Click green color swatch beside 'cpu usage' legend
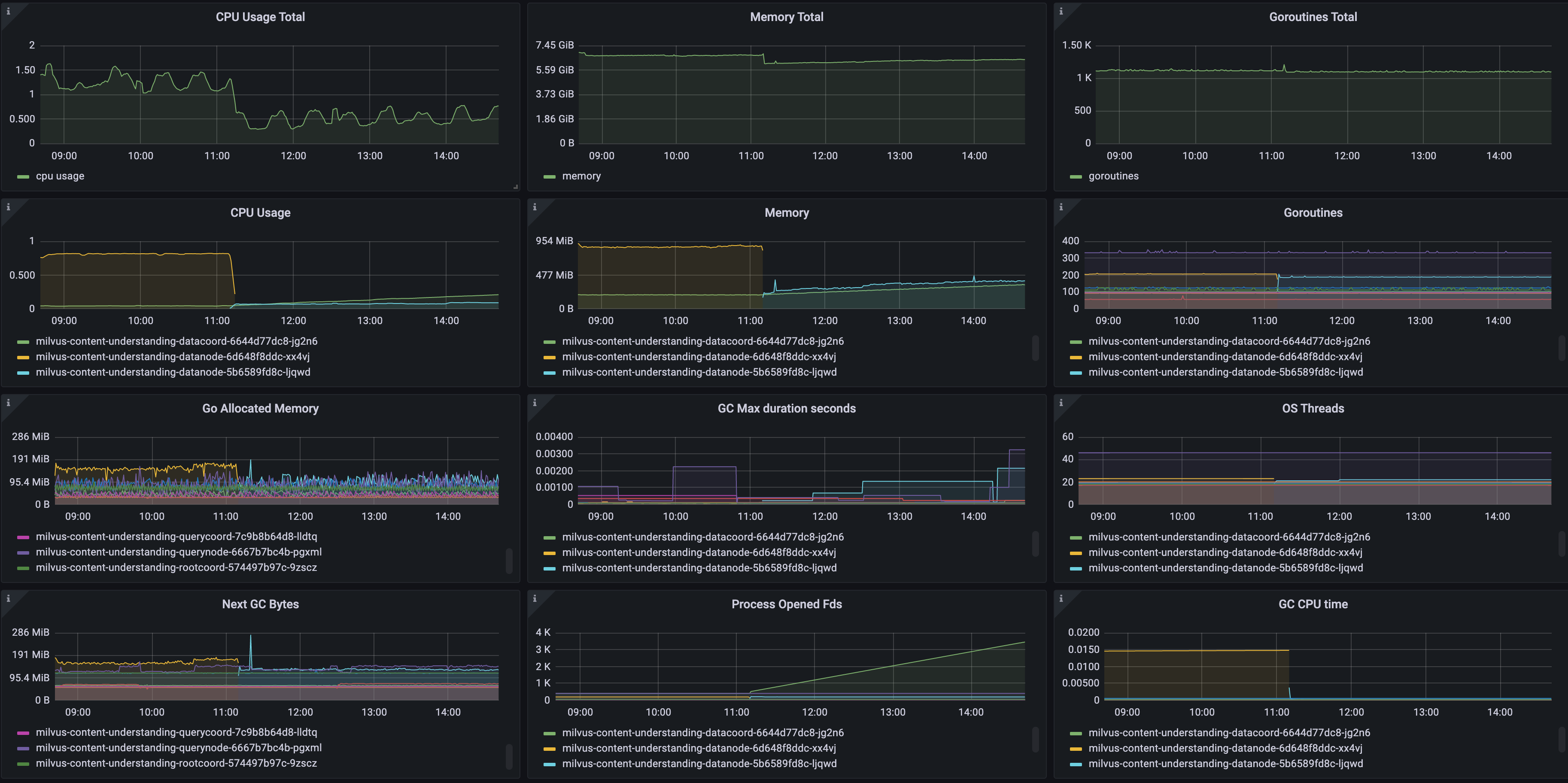 (23, 177)
